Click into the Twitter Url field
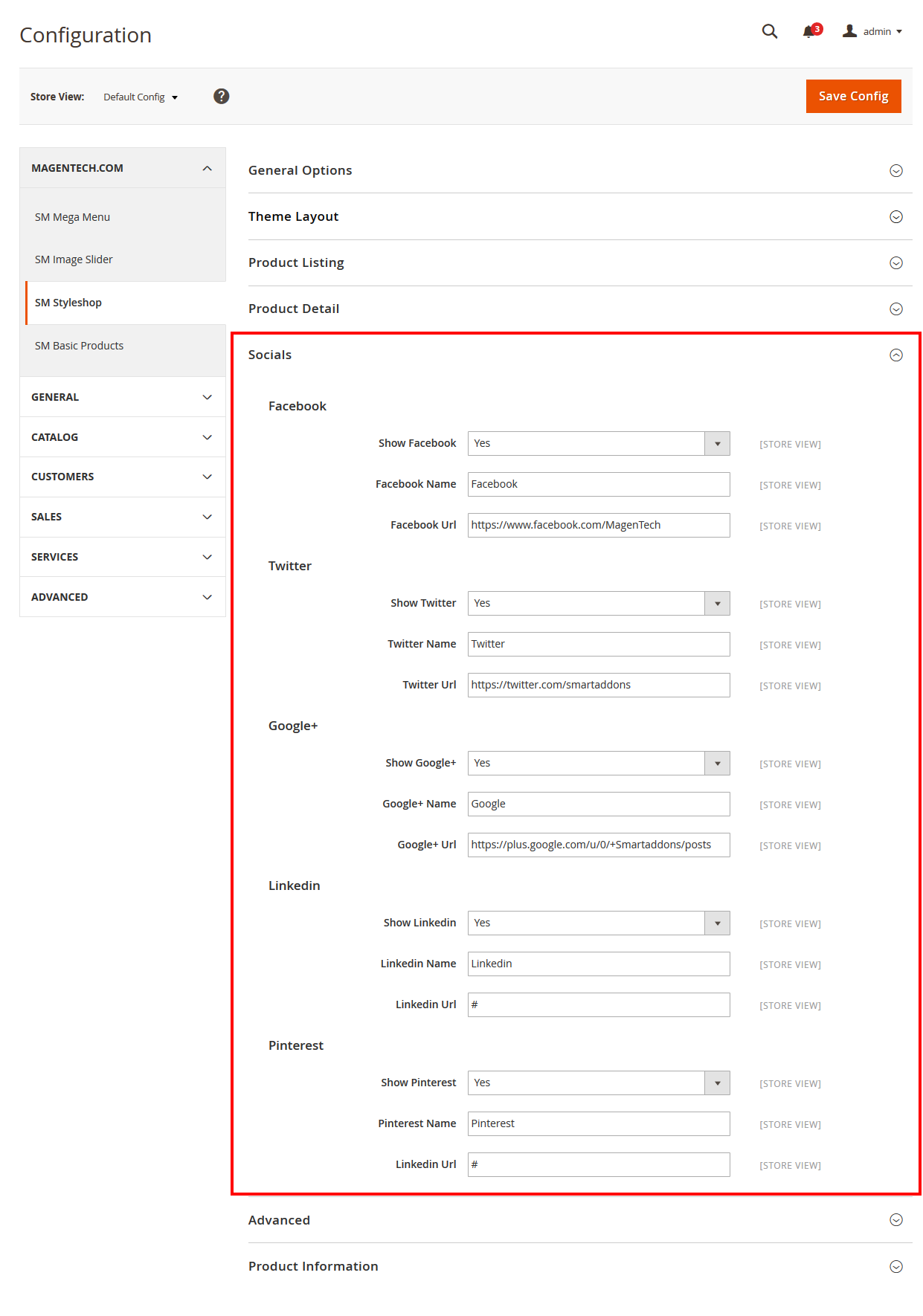This screenshot has width=923, height=1316. (x=599, y=686)
